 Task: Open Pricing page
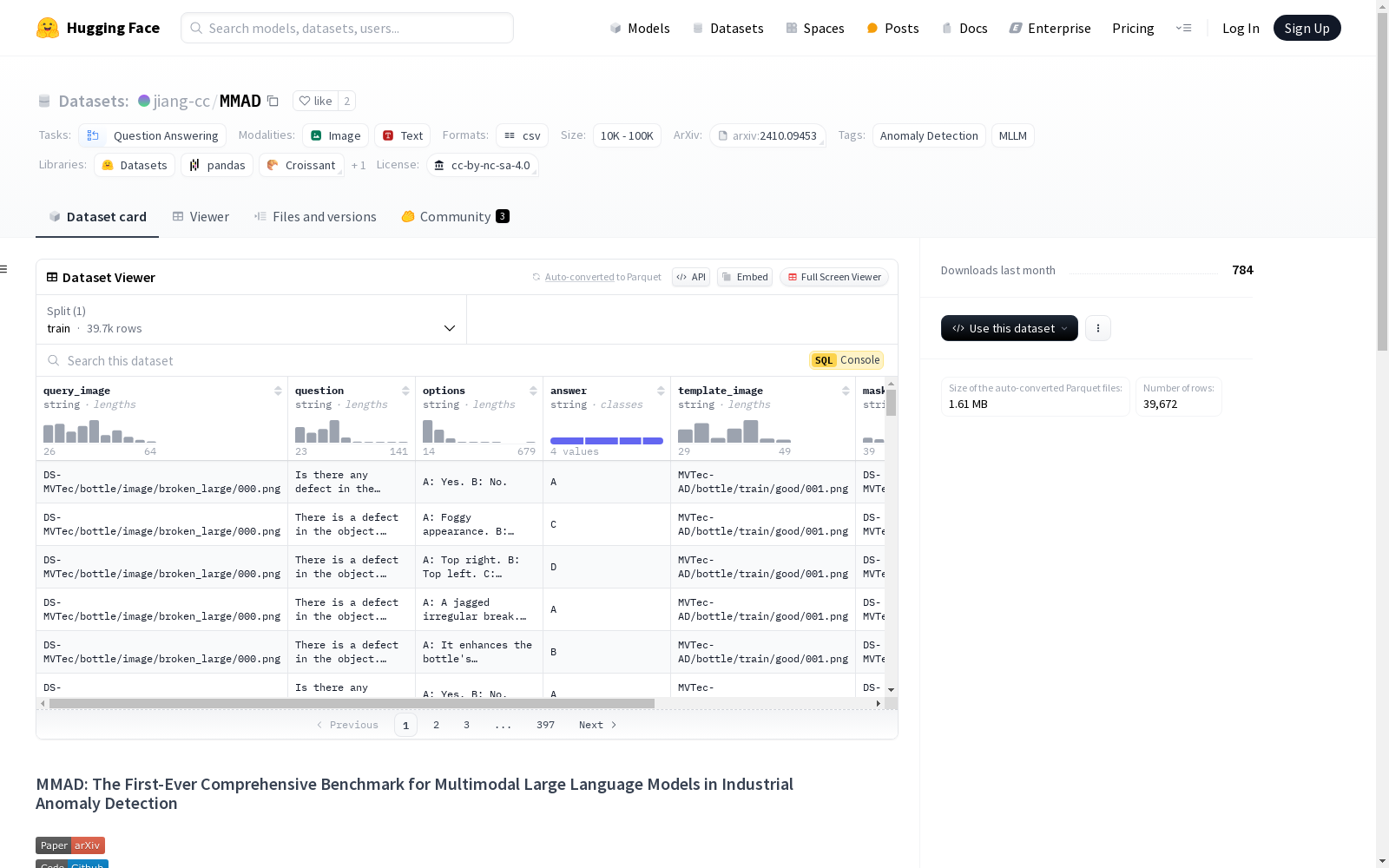pyautogui.click(x=1133, y=28)
